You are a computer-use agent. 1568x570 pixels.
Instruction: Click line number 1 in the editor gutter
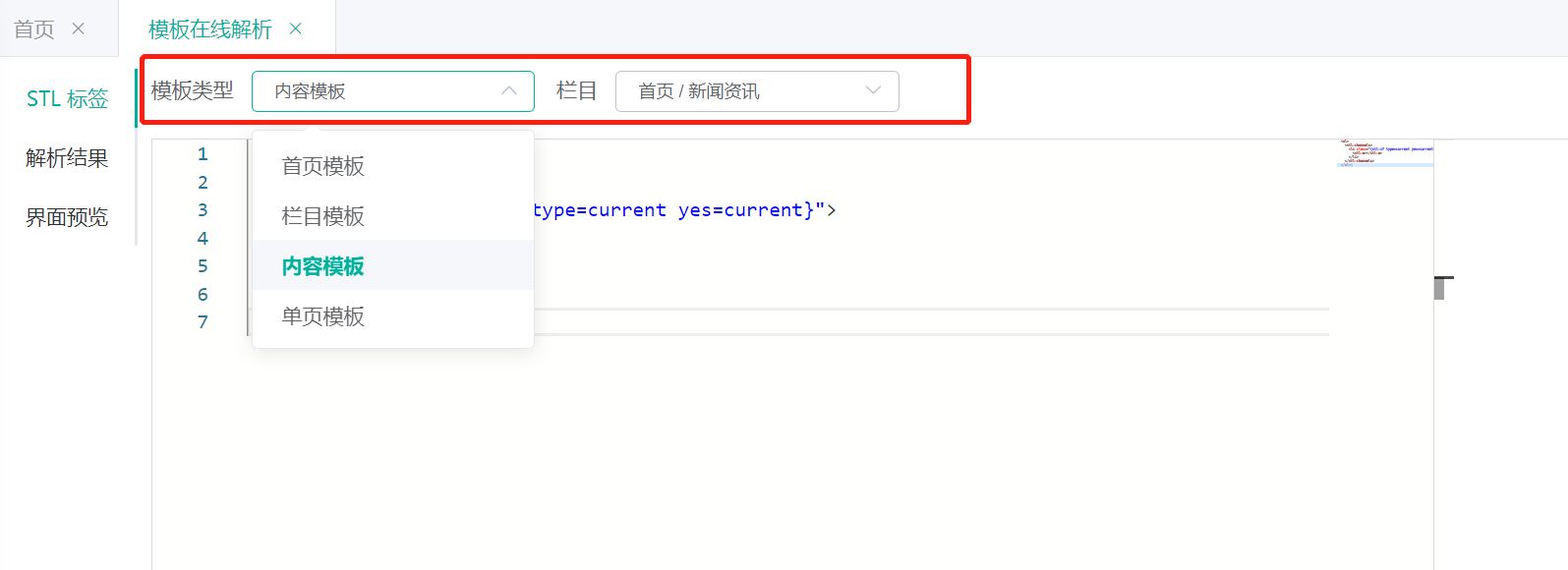[203, 154]
